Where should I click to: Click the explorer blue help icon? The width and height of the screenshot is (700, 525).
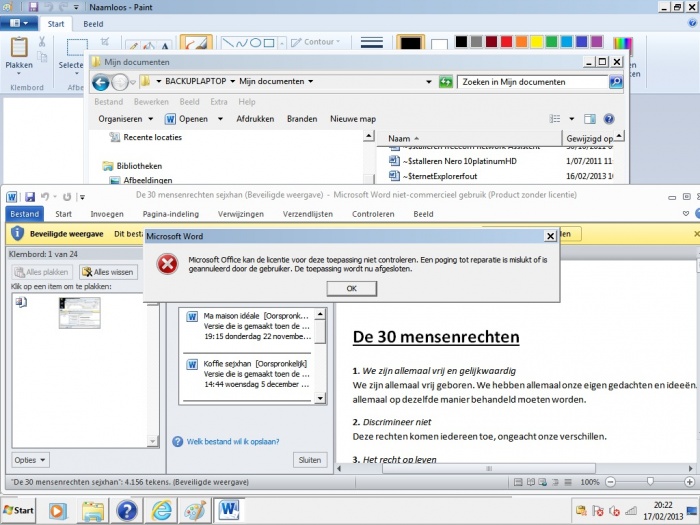pos(608,119)
